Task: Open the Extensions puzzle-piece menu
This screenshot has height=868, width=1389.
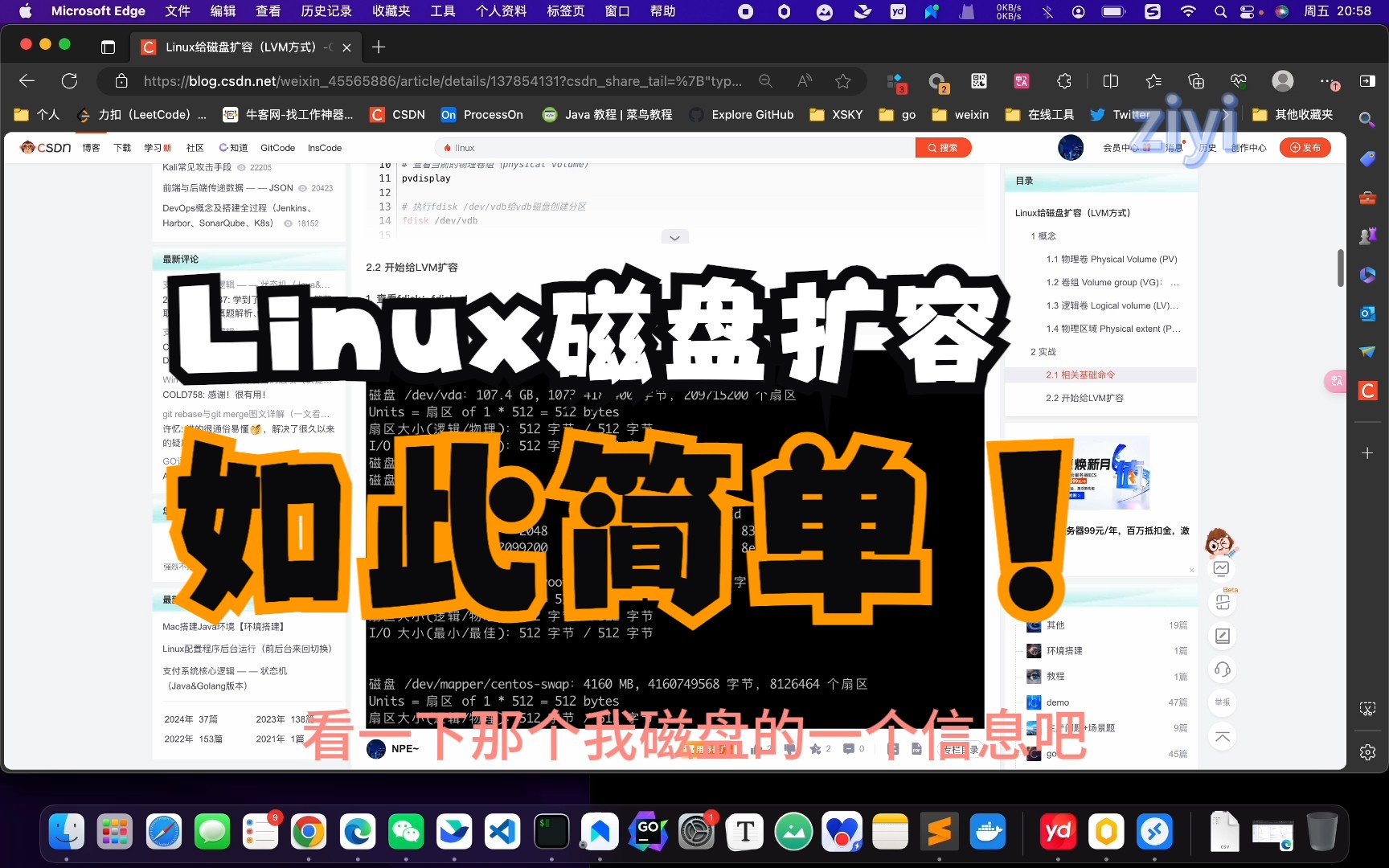Action: click(x=1064, y=81)
